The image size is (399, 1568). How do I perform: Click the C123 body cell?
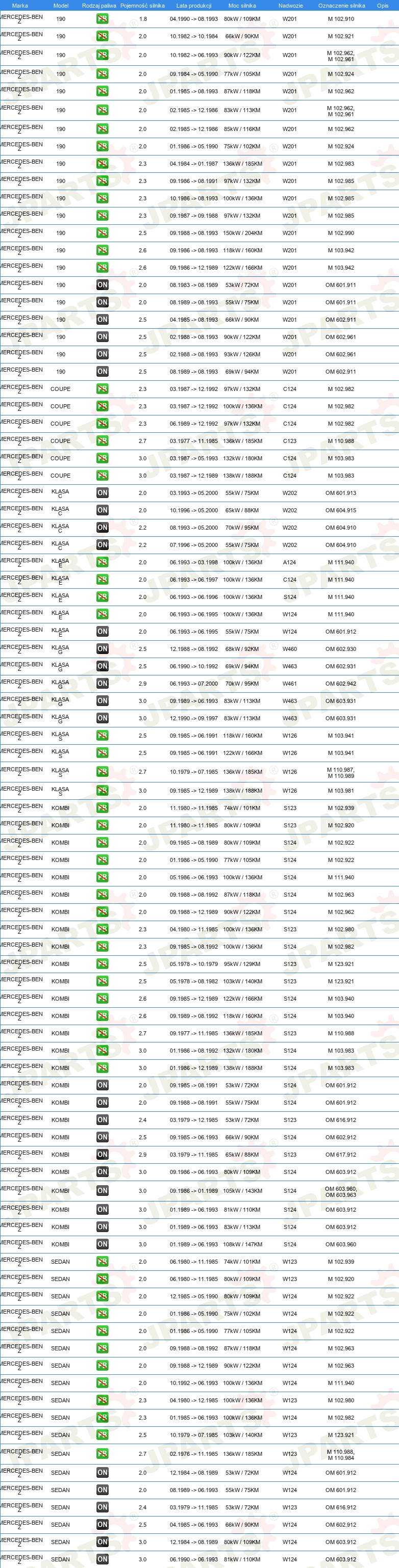click(290, 441)
